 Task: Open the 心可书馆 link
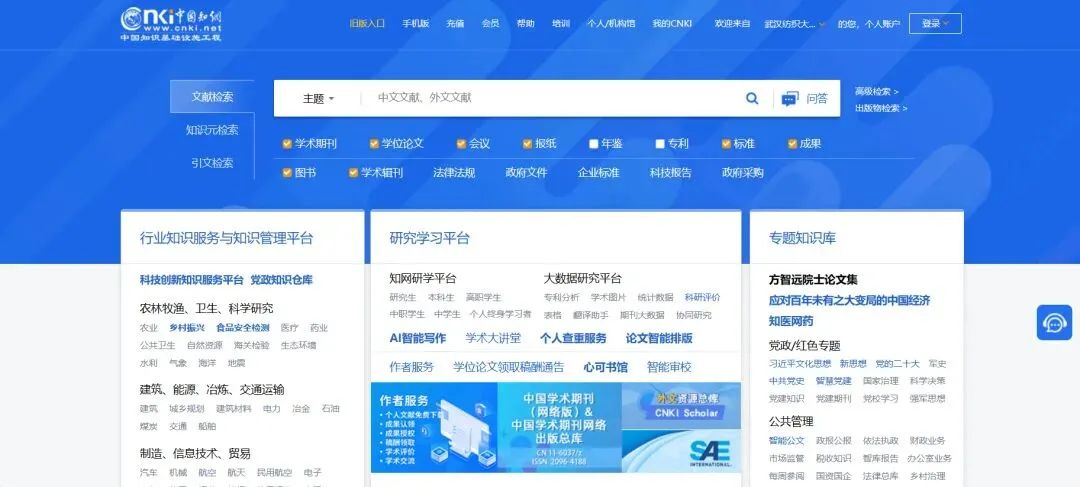click(605, 367)
